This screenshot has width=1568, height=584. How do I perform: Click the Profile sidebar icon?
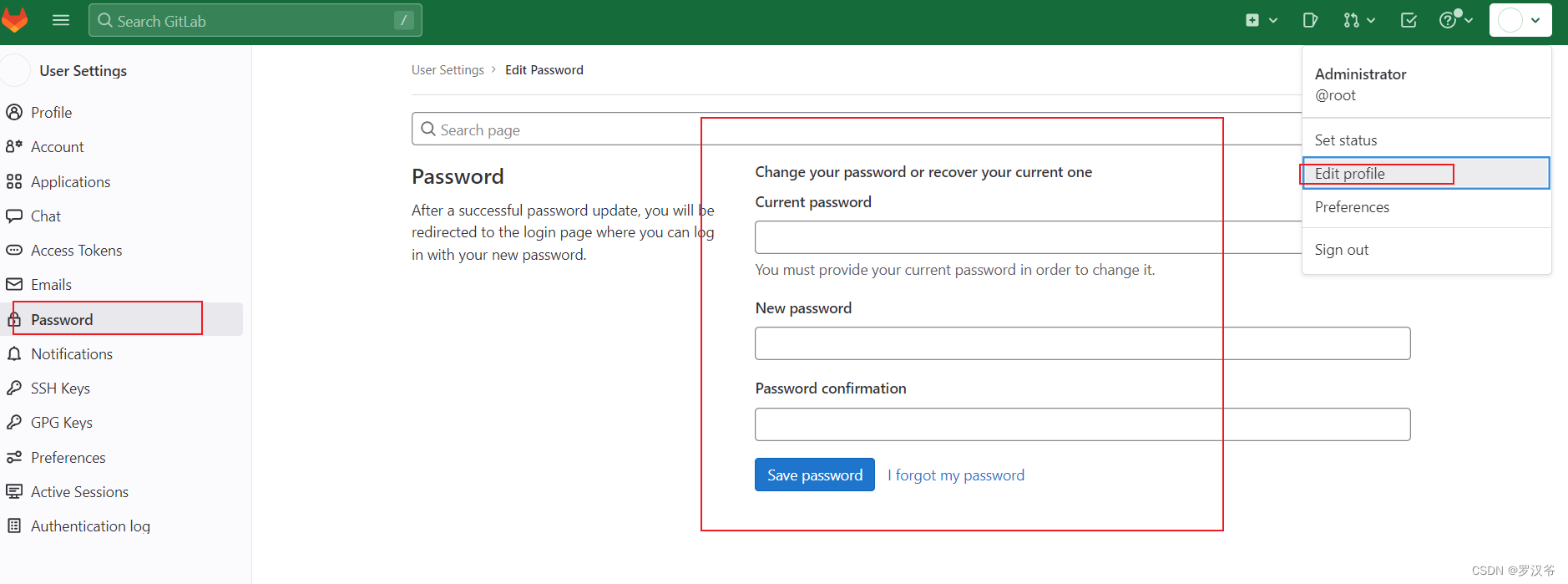point(14,112)
